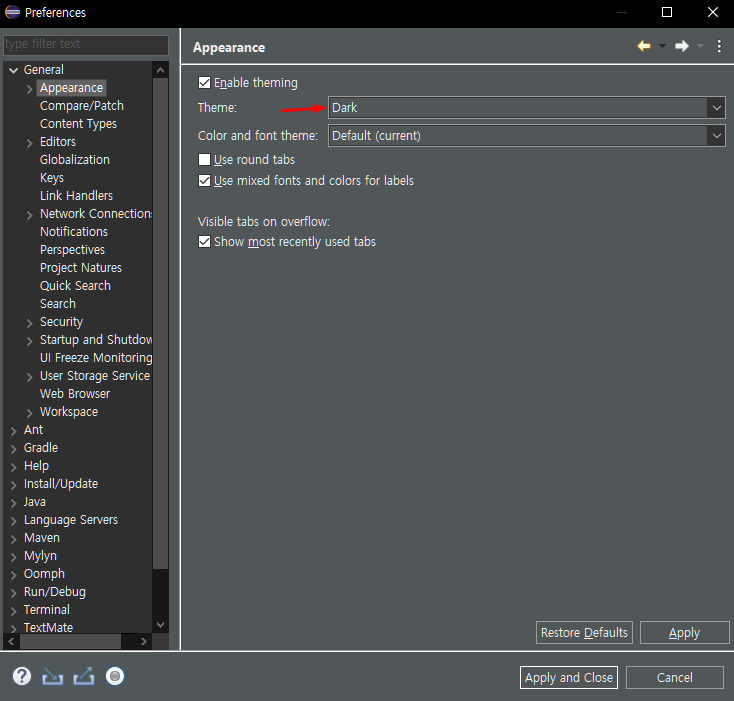Image resolution: width=734 pixels, height=701 pixels.
Task: Open the three-dot view menu
Action: [719, 46]
